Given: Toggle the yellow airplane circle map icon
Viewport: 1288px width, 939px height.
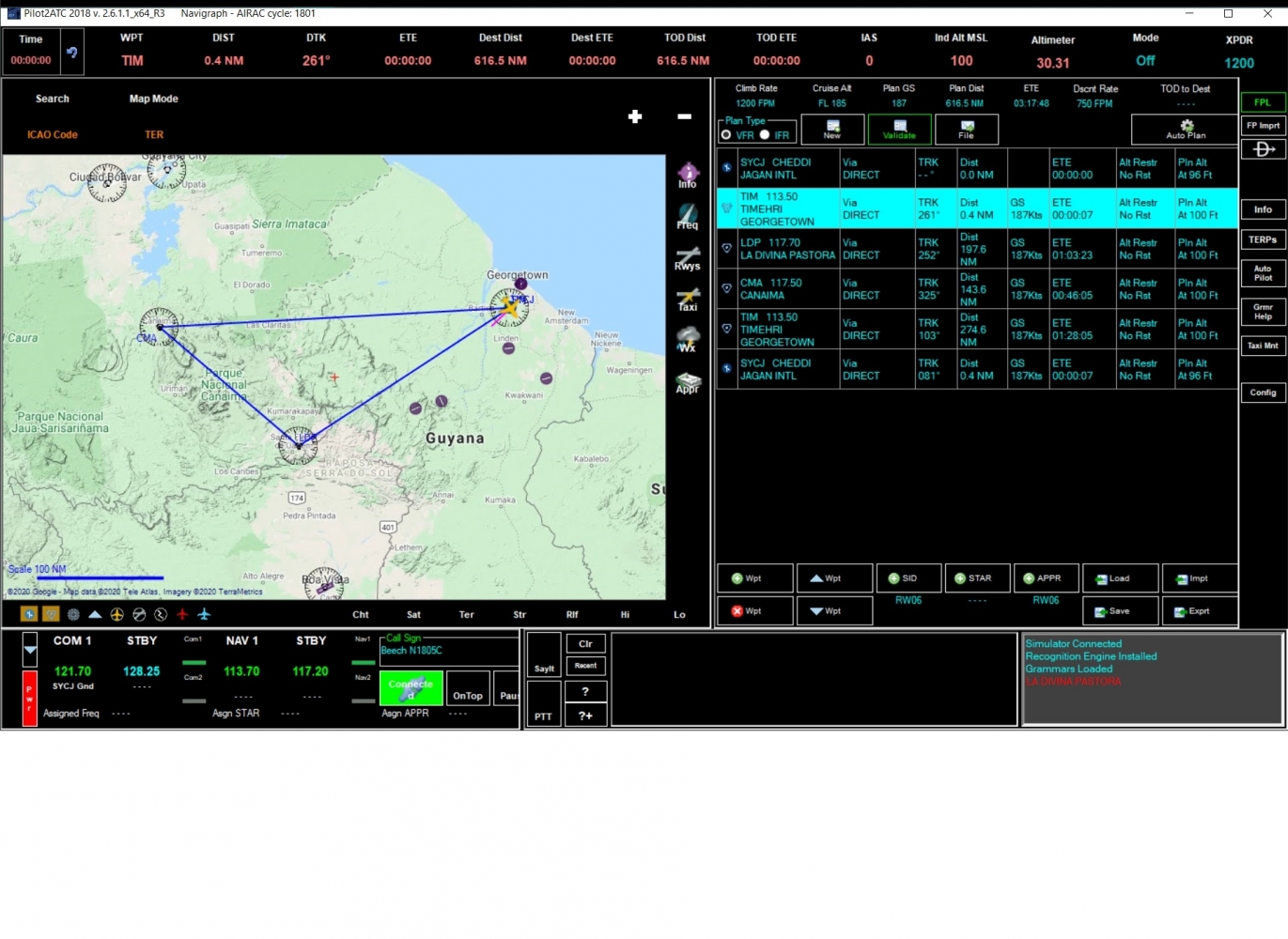Looking at the screenshot, I should (x=116, y=614).
